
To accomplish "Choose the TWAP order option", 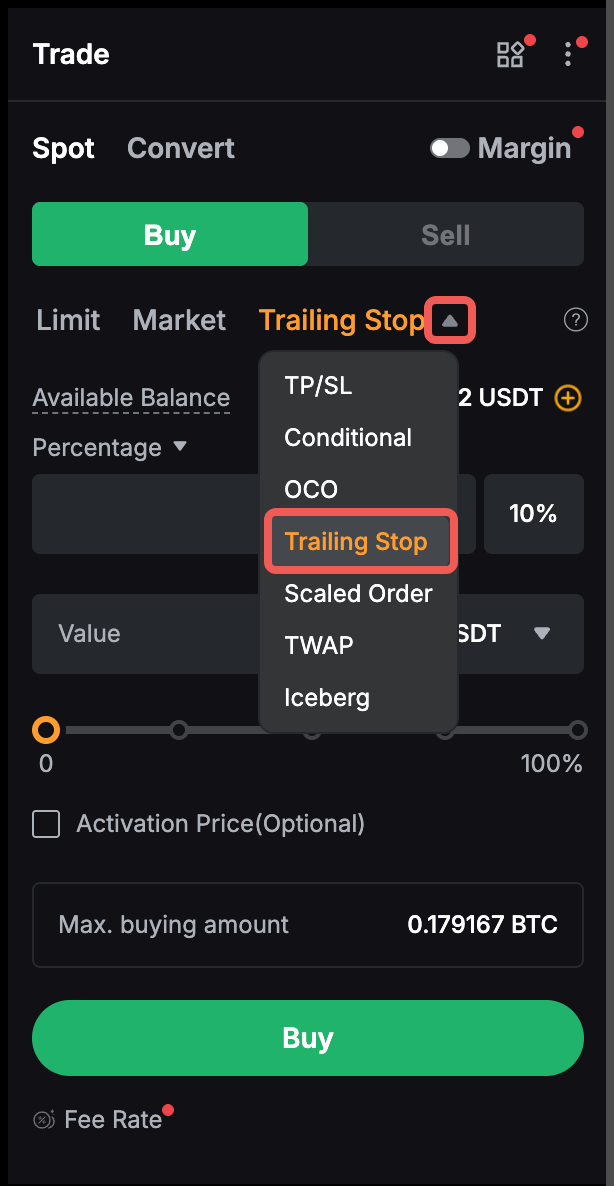I will [x=318, y=646].
